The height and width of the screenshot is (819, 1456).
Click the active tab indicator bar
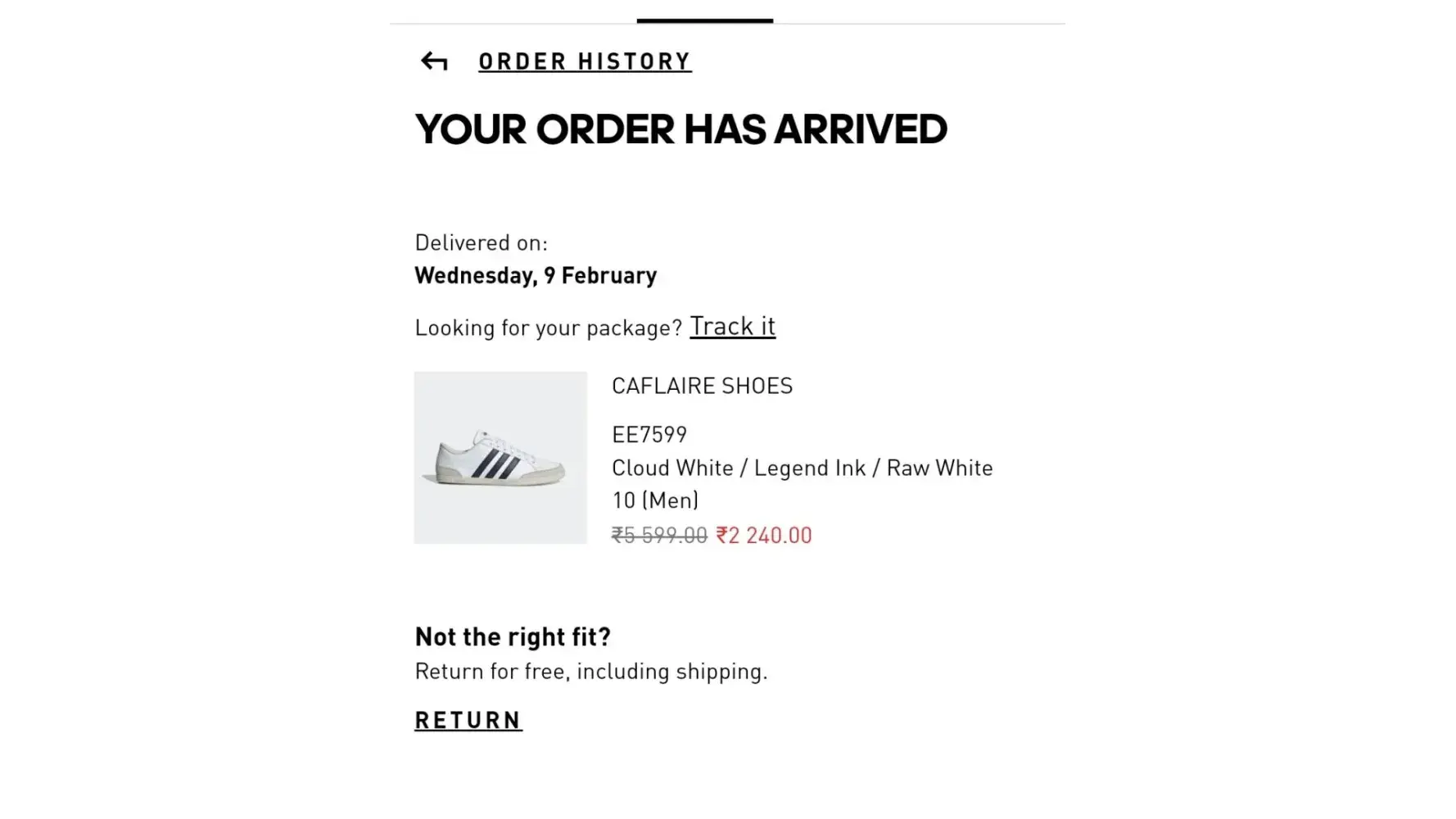coord(704,20)
